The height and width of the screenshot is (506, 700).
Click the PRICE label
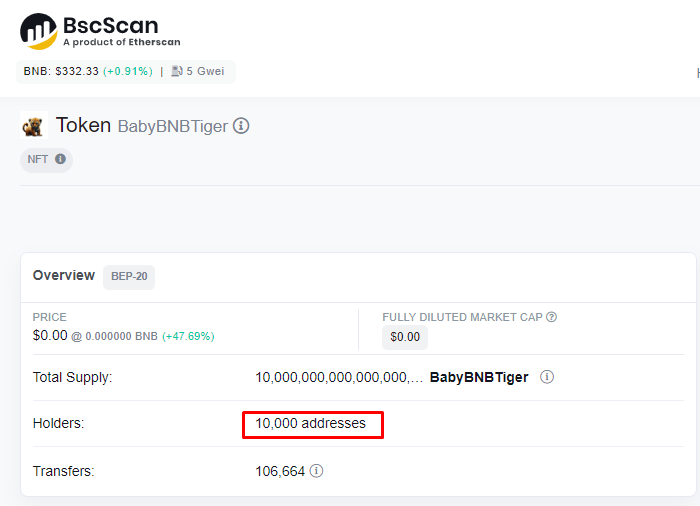click(50, 317)
